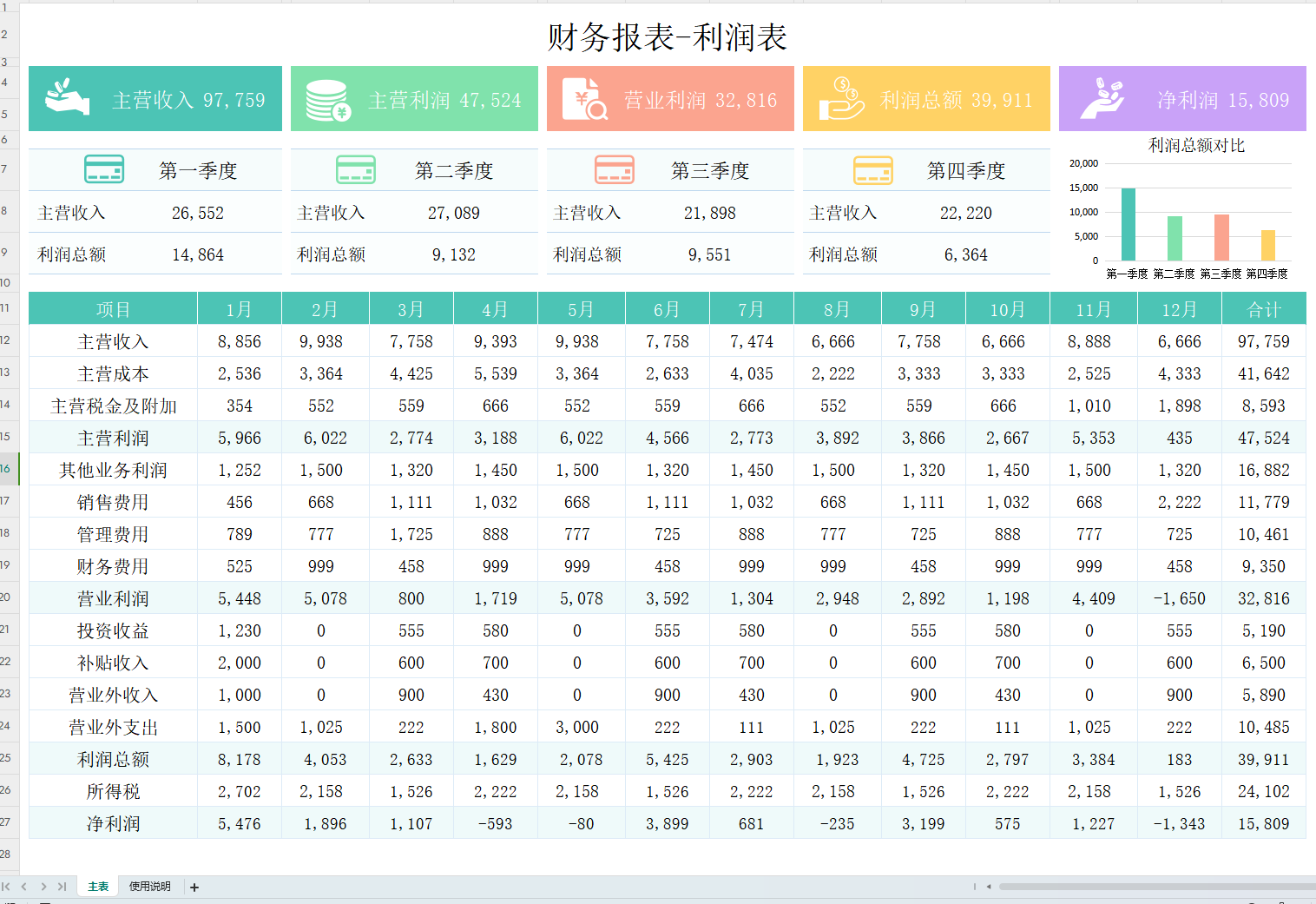Select the 6月 column header cell

667,309
